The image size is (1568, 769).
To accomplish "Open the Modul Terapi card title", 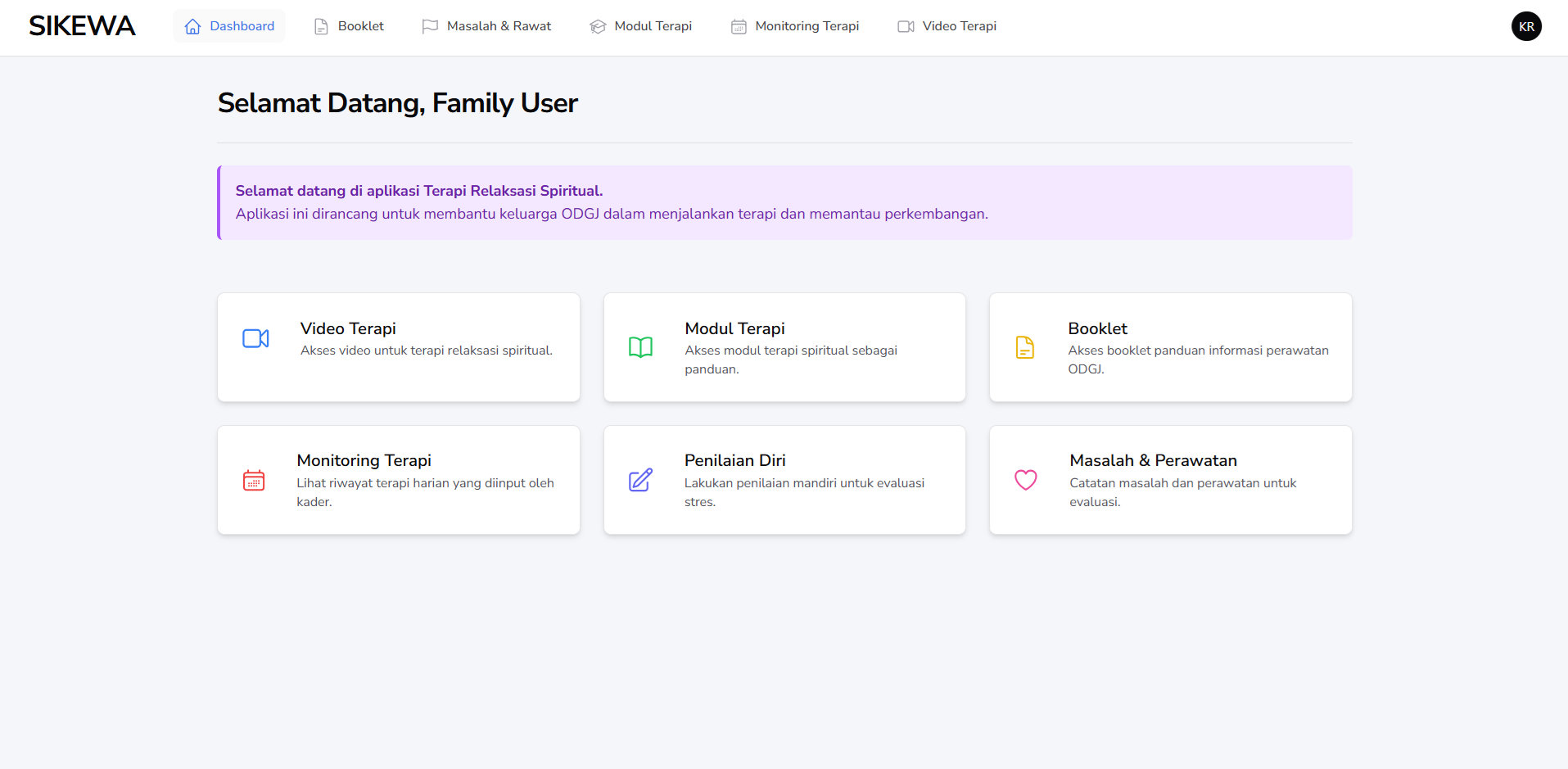I will [x=734, y=328].
